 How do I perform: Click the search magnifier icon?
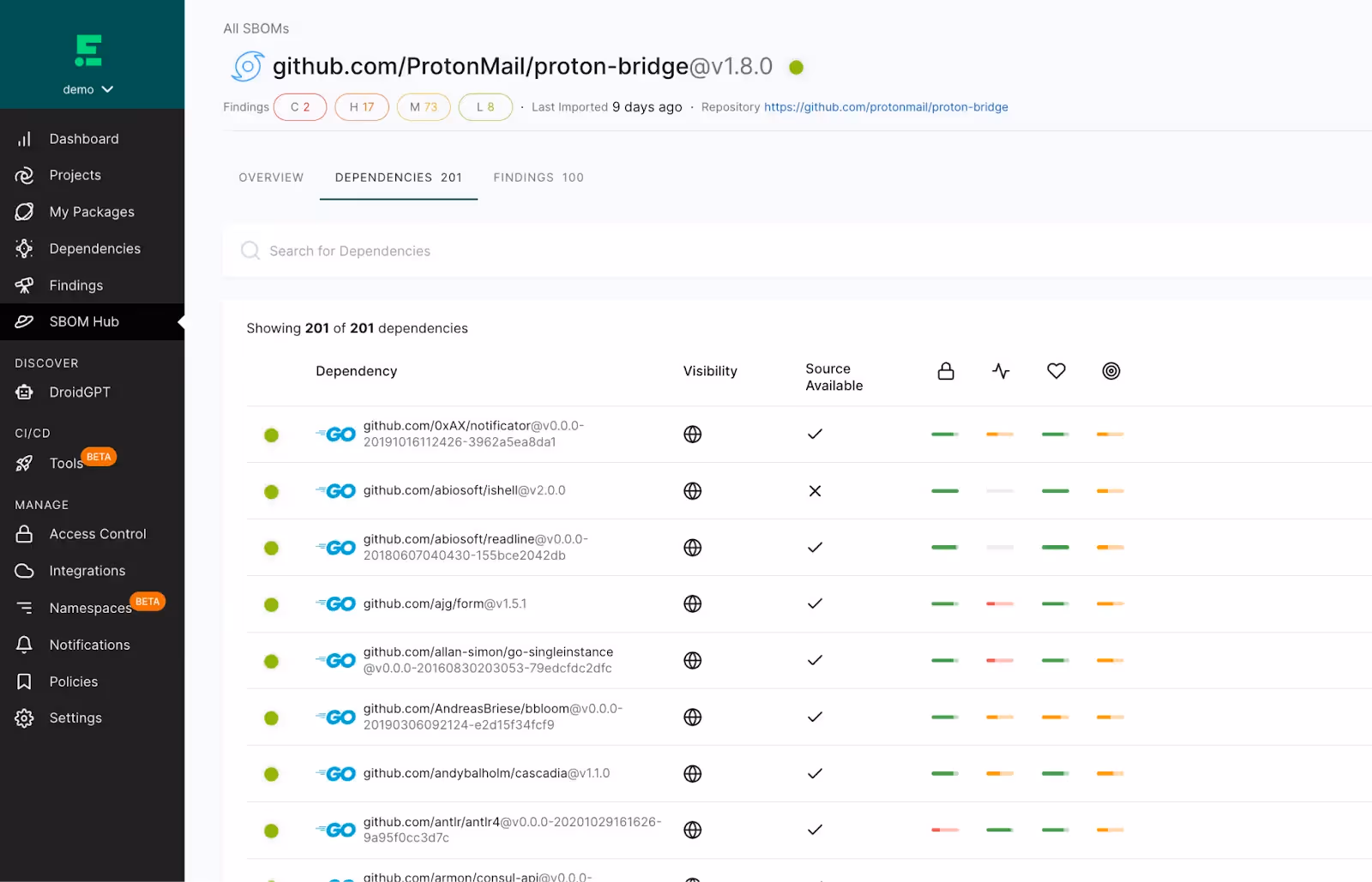coord(250,250)
